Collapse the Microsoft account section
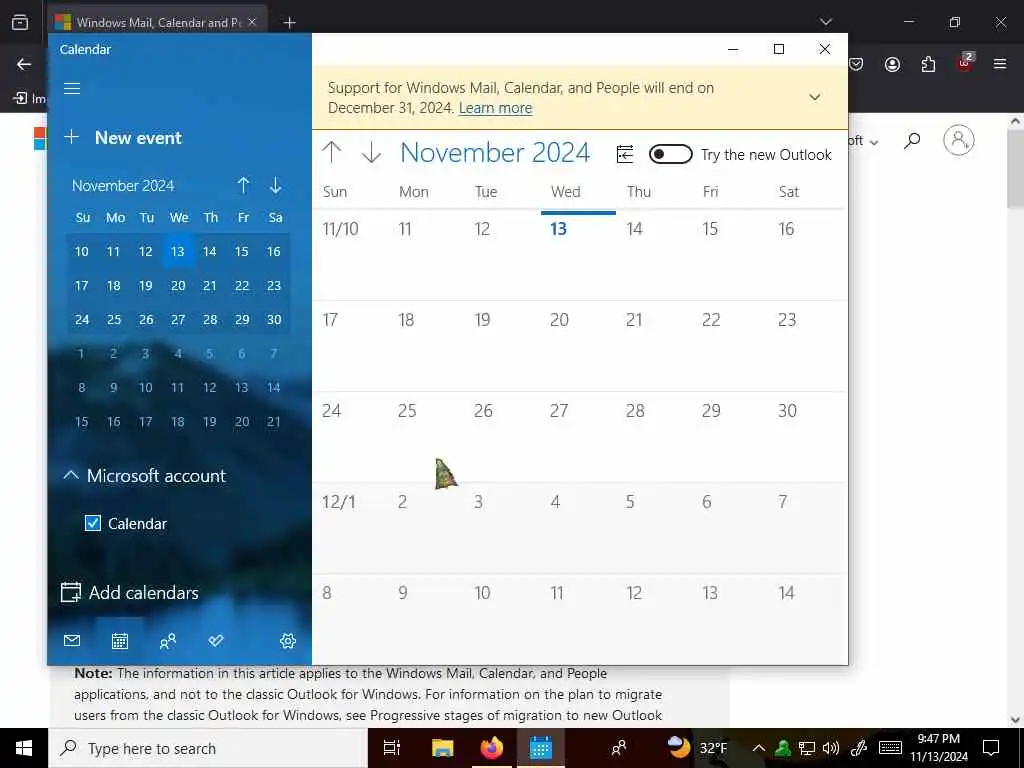Image resolution: width=1024 pixels, height=768 pixels. (x=71, y=475)
